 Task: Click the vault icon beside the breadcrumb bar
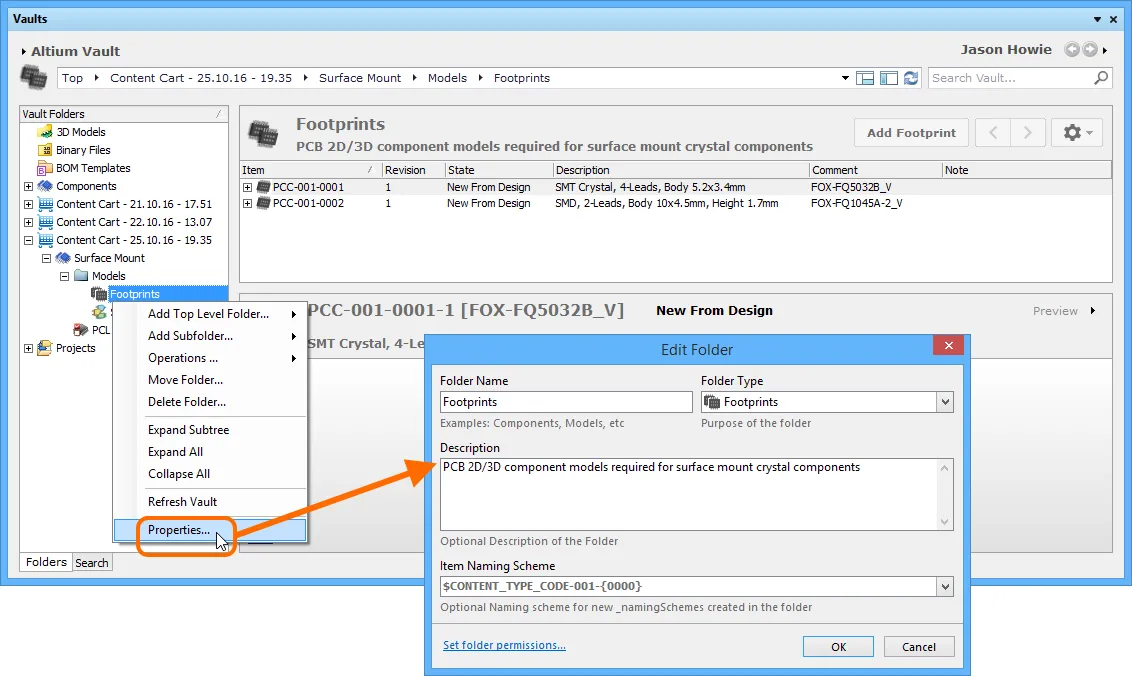(33, 77)
